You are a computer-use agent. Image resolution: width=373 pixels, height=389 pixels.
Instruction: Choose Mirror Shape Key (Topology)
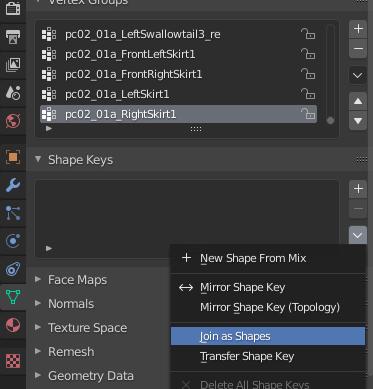point(268,307)
